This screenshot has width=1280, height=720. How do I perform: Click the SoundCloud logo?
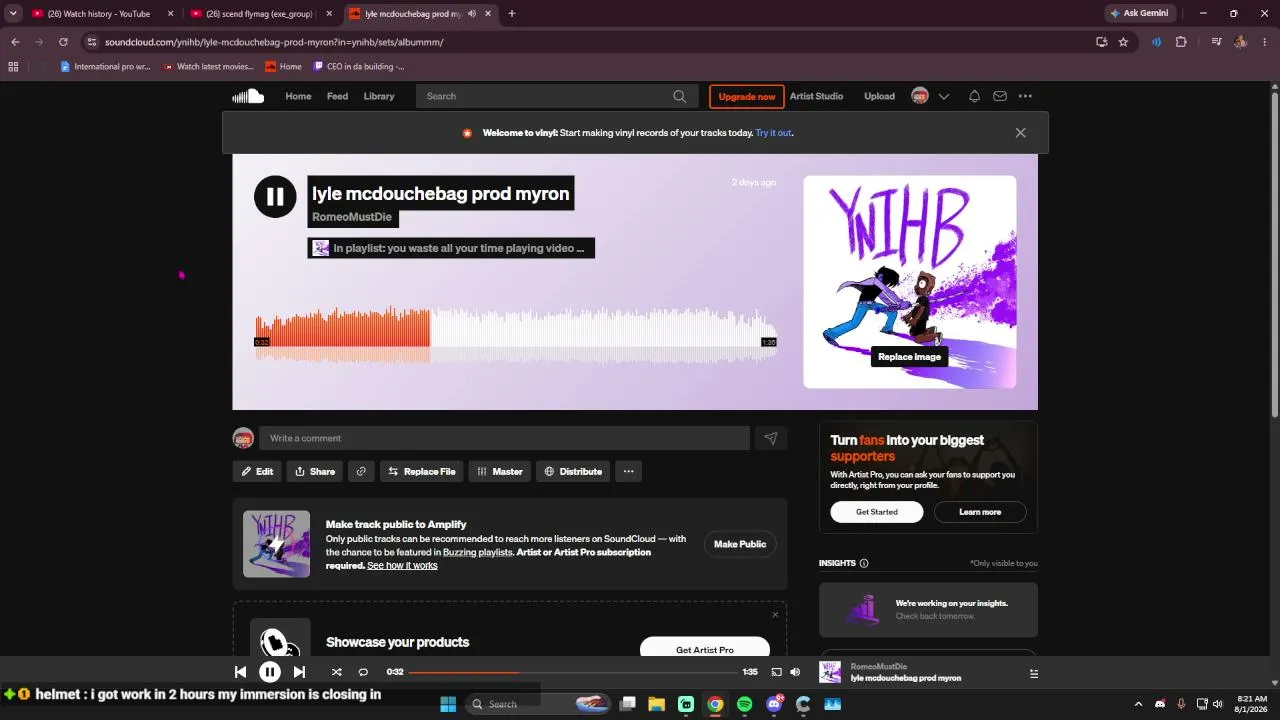pos(248,96)
